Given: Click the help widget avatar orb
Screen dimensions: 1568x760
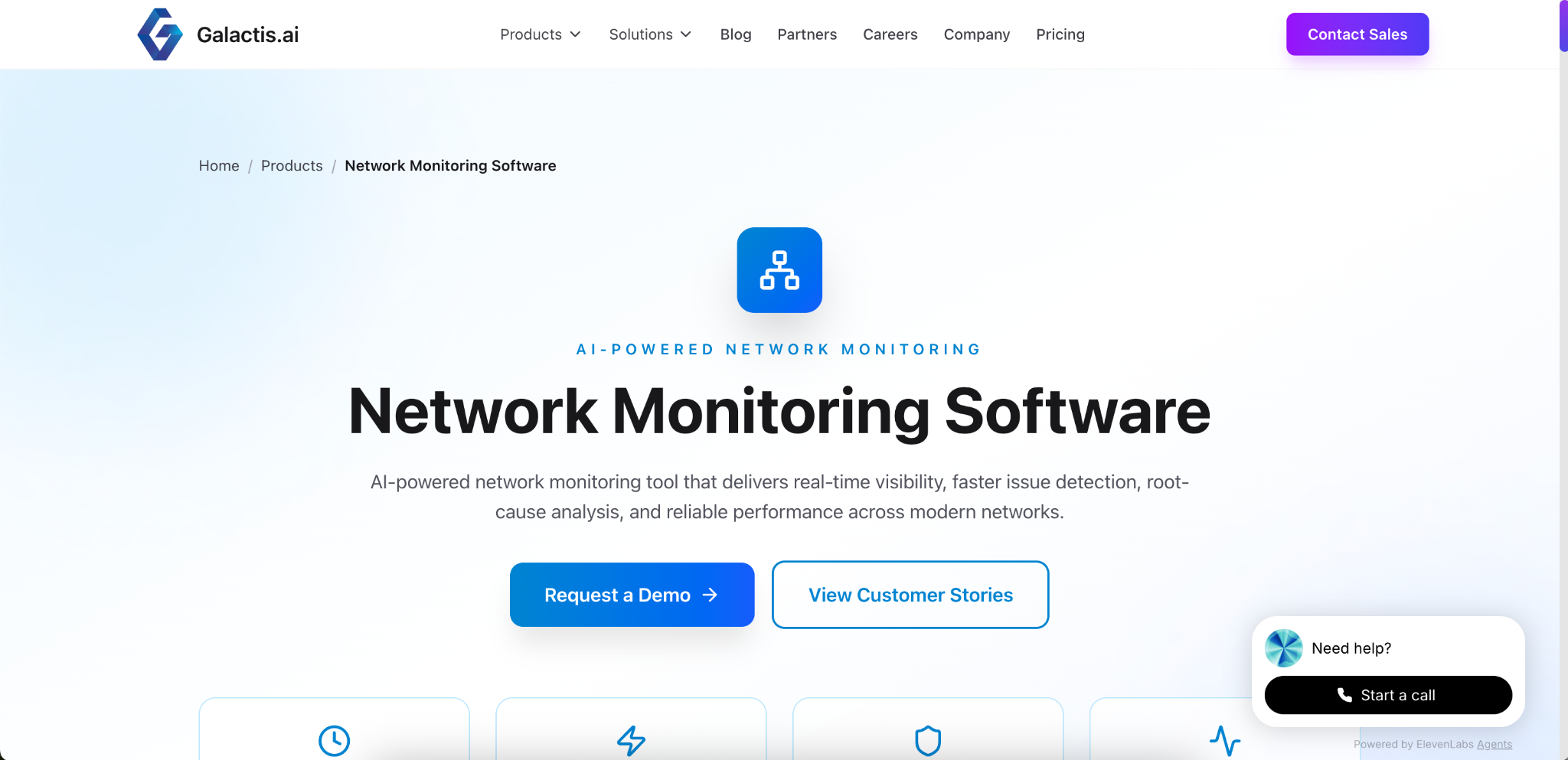Looking at the screenshot, I should pyautogui.click(x=1284, y=648).
